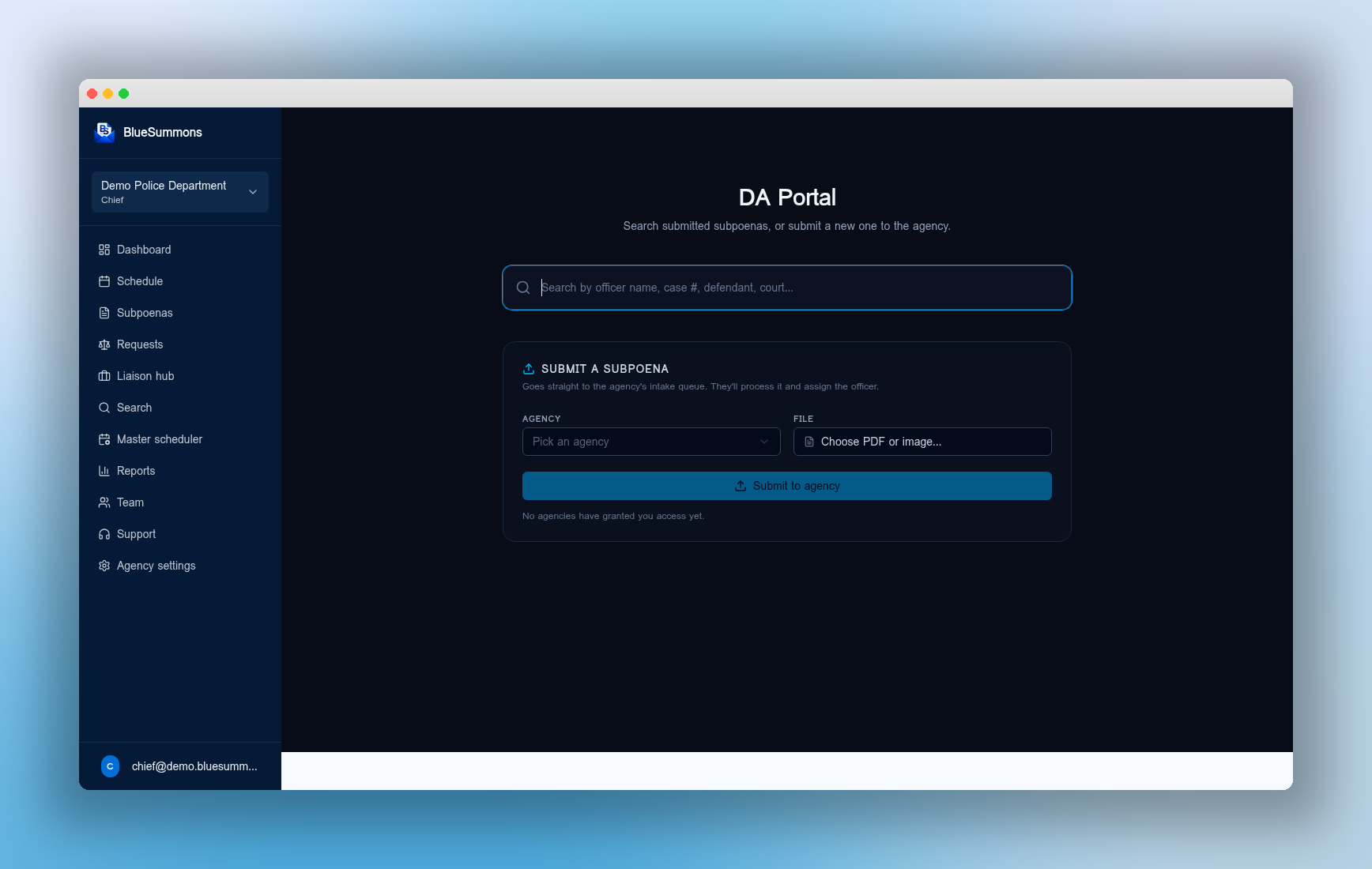Viewport: 1372px width, 869px height.
Task: Click the Team people icon
Action: tap(104, 502)
